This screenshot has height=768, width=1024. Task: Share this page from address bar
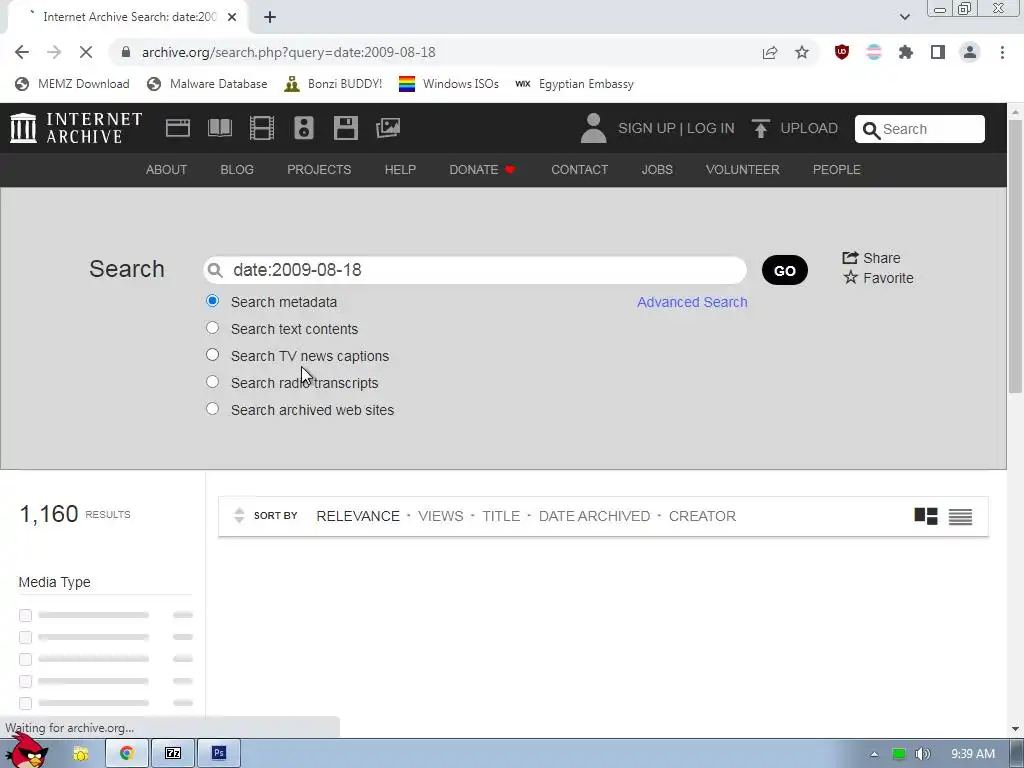(770, 52)
